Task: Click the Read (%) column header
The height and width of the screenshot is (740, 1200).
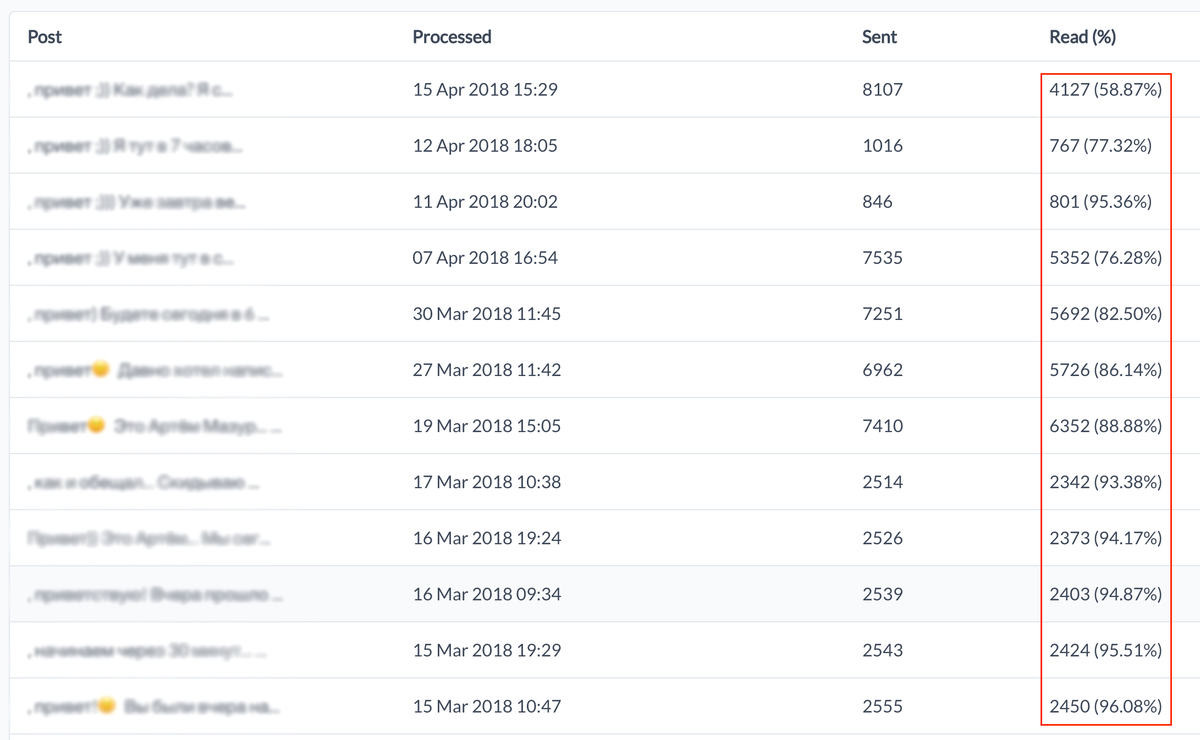Action: coord(1082,37)
